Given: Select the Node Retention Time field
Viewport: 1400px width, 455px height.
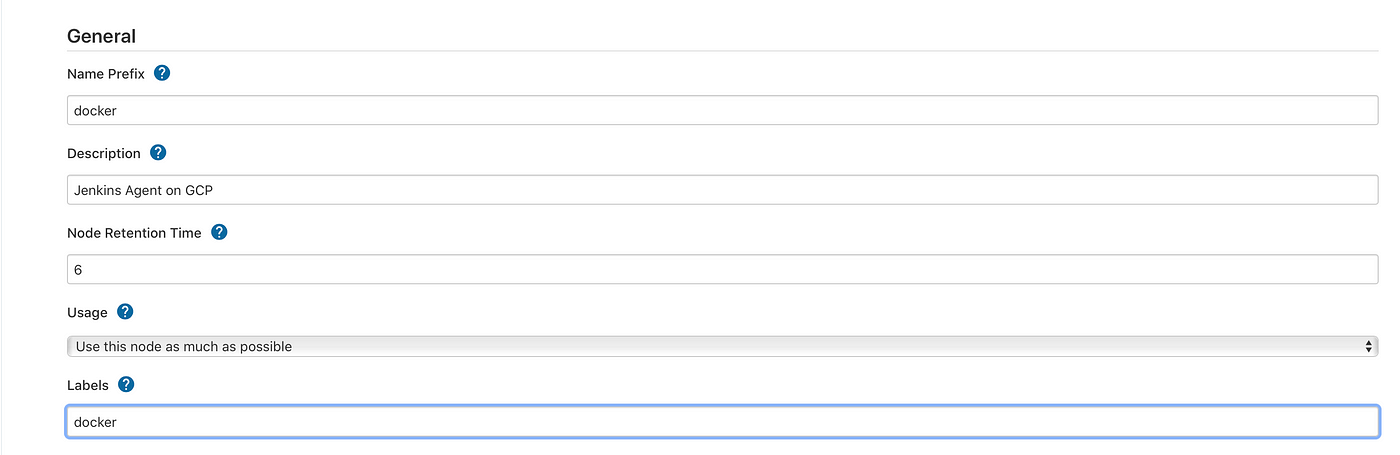Looking at the screenshot, I should tap(722, 269).
